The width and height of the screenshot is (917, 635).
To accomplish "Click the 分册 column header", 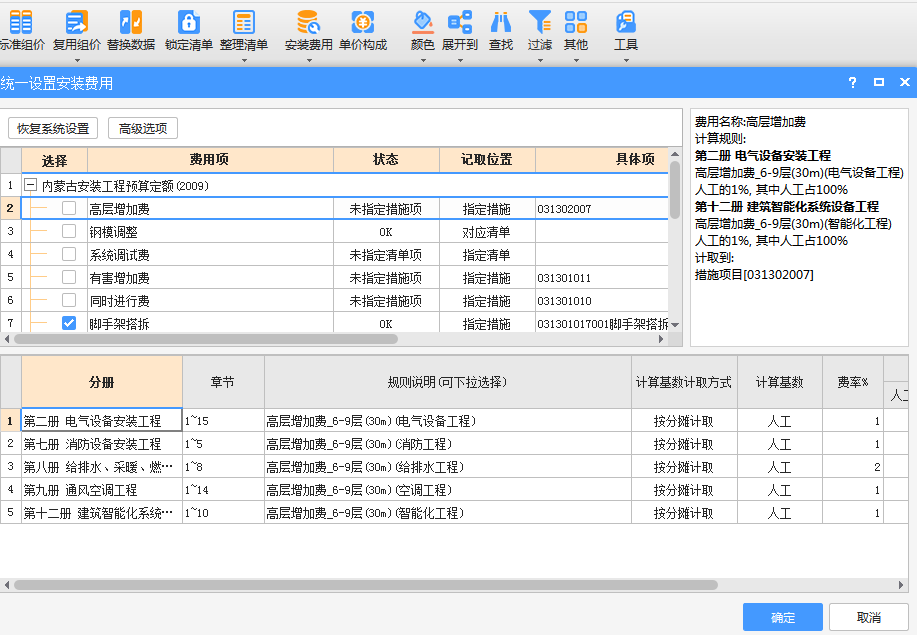I will click(x=102, y=382).
